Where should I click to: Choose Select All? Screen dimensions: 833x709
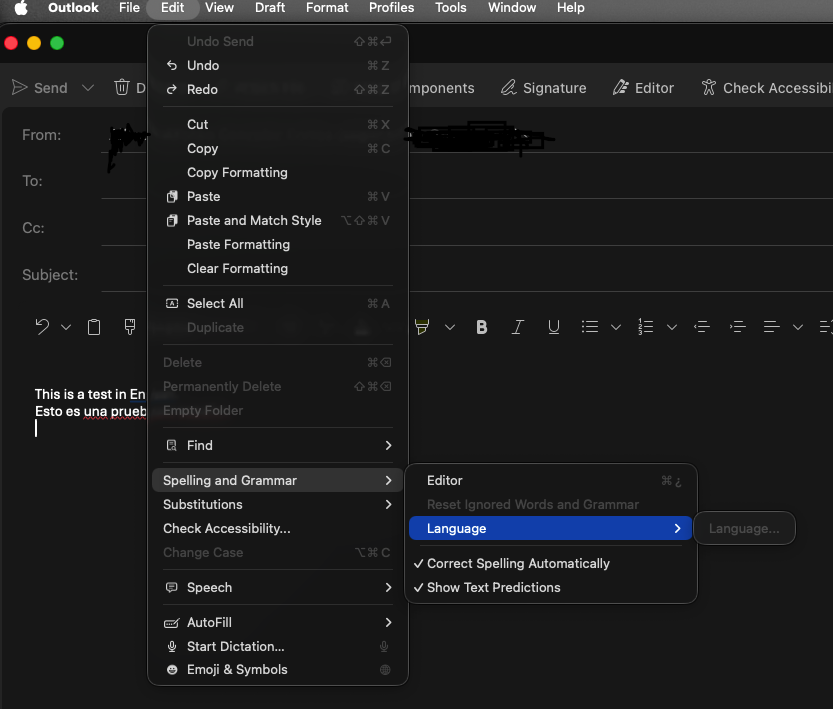click(x=277, y=303)
